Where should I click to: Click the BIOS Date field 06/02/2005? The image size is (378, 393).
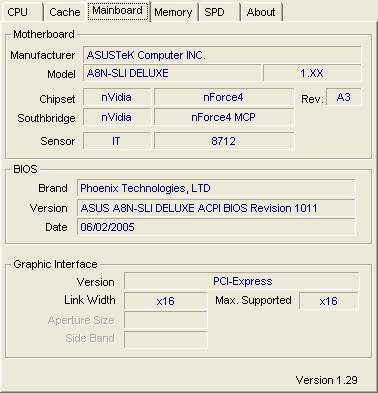[x=216, y=227]
